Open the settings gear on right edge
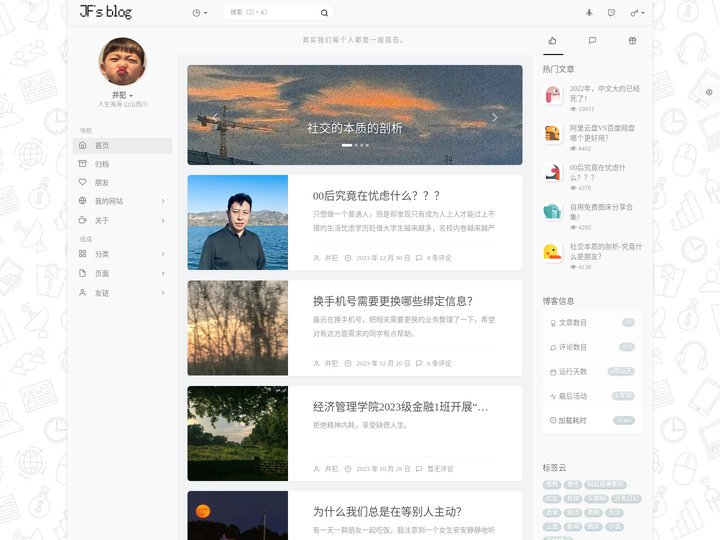 709,92
